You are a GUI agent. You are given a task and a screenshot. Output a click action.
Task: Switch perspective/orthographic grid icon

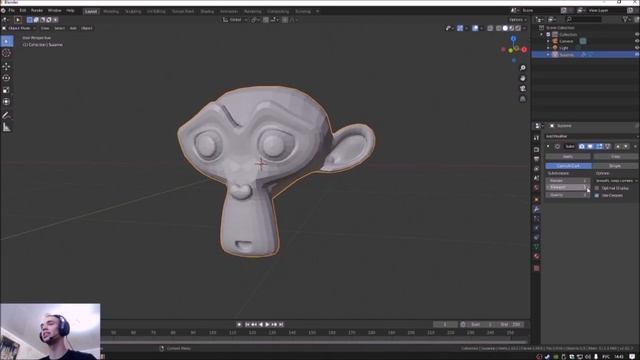[522, 99]
